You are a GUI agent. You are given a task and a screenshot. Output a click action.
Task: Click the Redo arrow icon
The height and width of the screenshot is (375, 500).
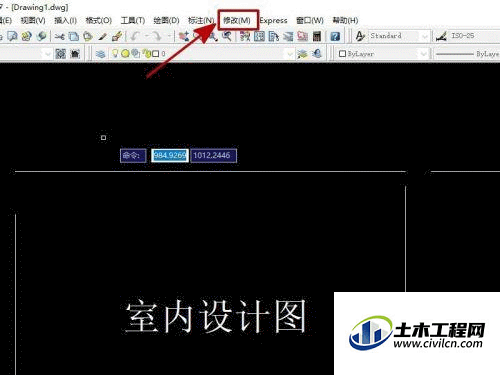coord(156,36)
